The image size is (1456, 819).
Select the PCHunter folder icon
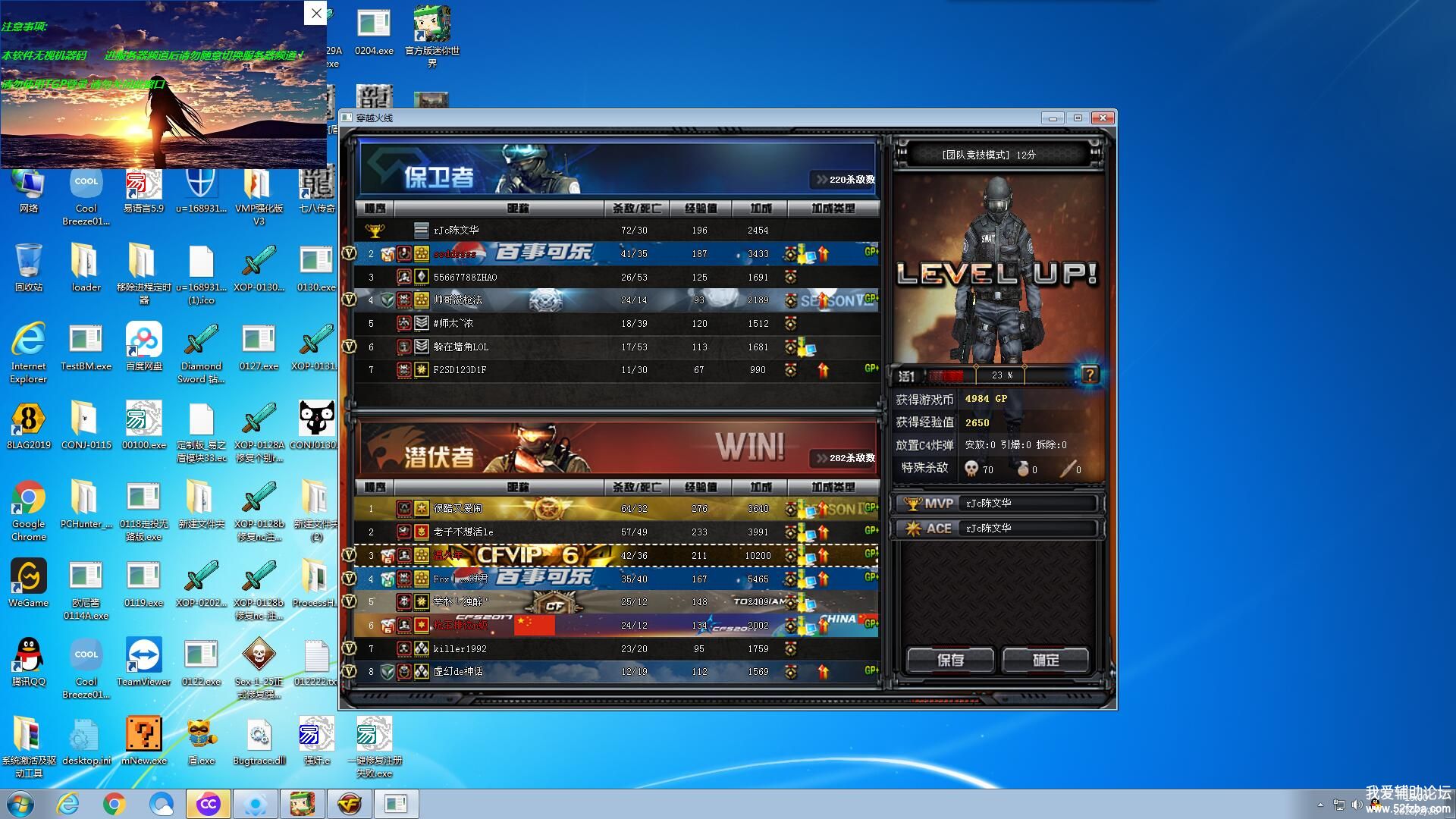click(86, 504)
